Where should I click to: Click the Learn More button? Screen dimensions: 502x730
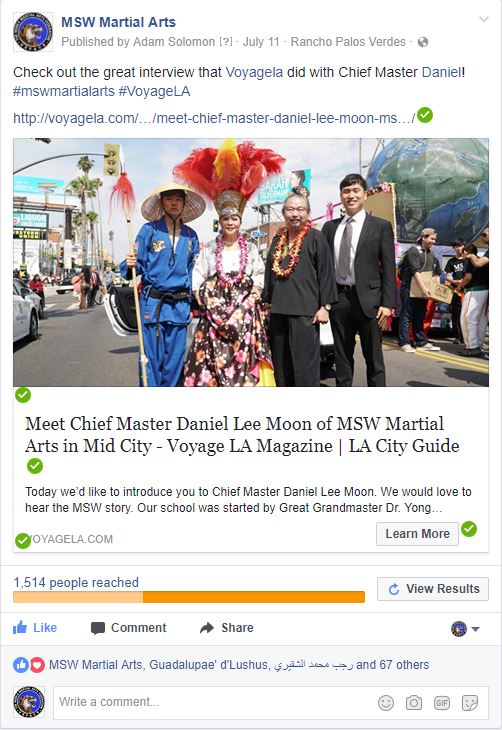[x=417, y=534]
